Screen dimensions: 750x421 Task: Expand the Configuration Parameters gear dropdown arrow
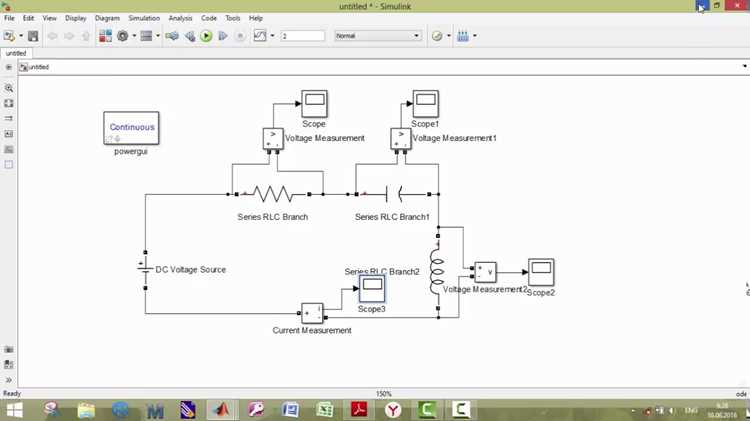pos(134,36)
